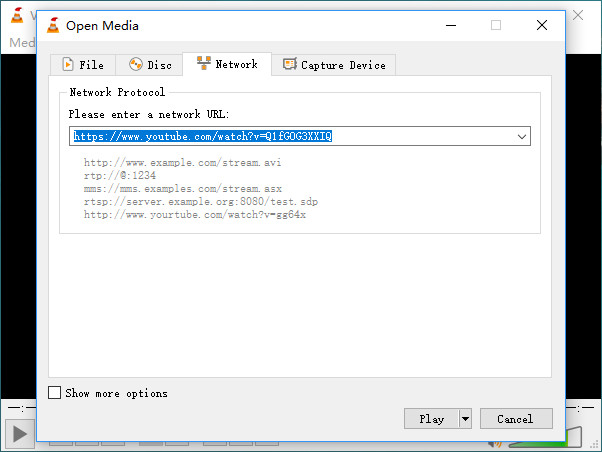This screenshot has height=452, width=602.
Task: Click the 'Please enter a network URL:' label
Action: 149,114
